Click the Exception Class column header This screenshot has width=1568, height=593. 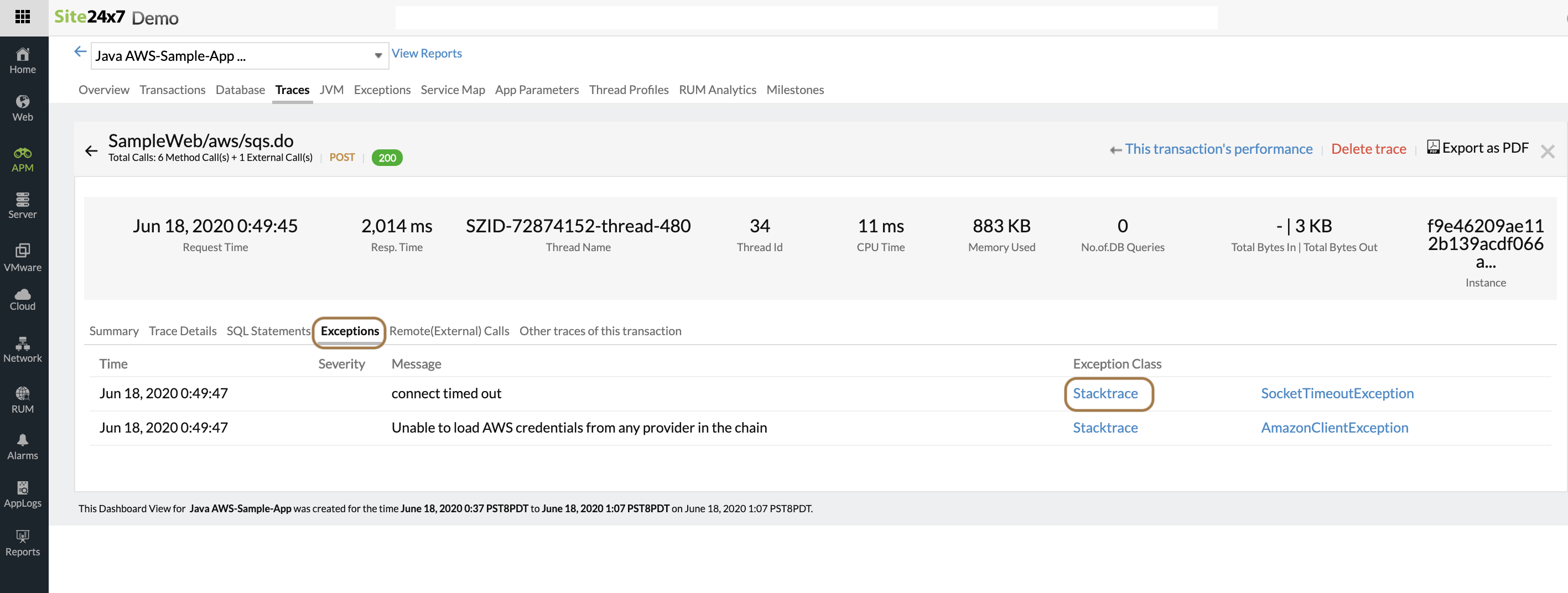click(1117, 363)
